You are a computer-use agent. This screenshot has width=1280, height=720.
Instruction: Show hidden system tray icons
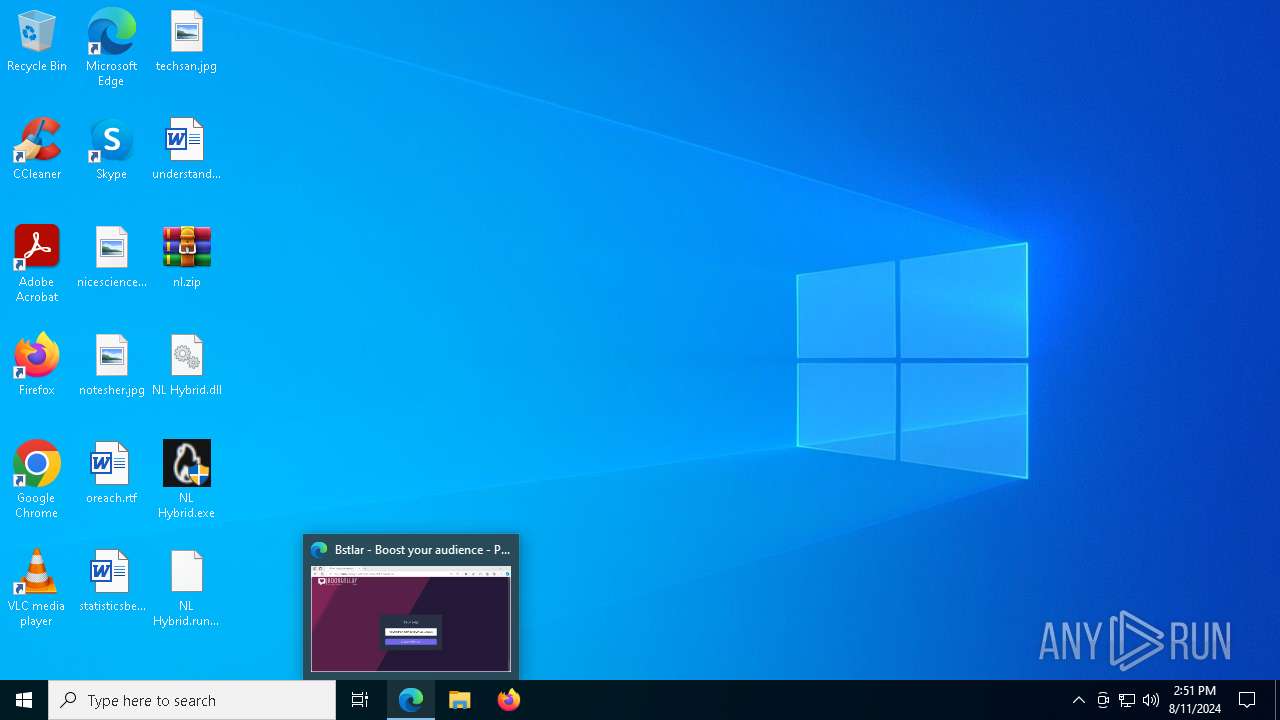(1078, 700)
